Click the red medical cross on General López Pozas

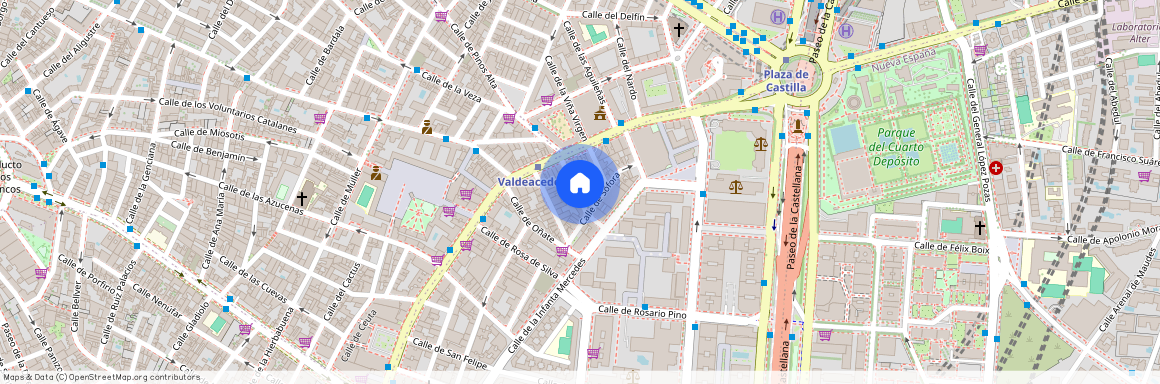996,169
